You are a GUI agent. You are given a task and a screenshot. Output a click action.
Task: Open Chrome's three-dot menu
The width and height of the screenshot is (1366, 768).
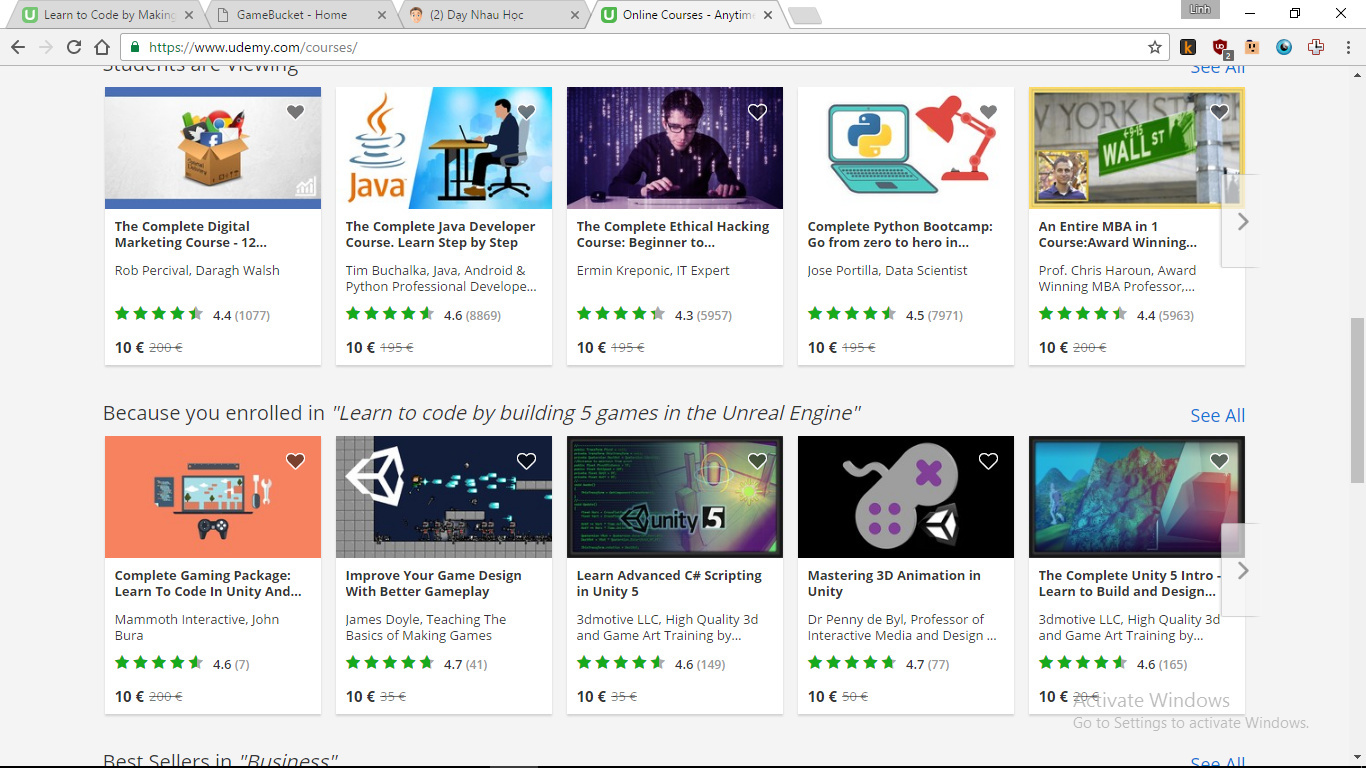click(1347, 47)
